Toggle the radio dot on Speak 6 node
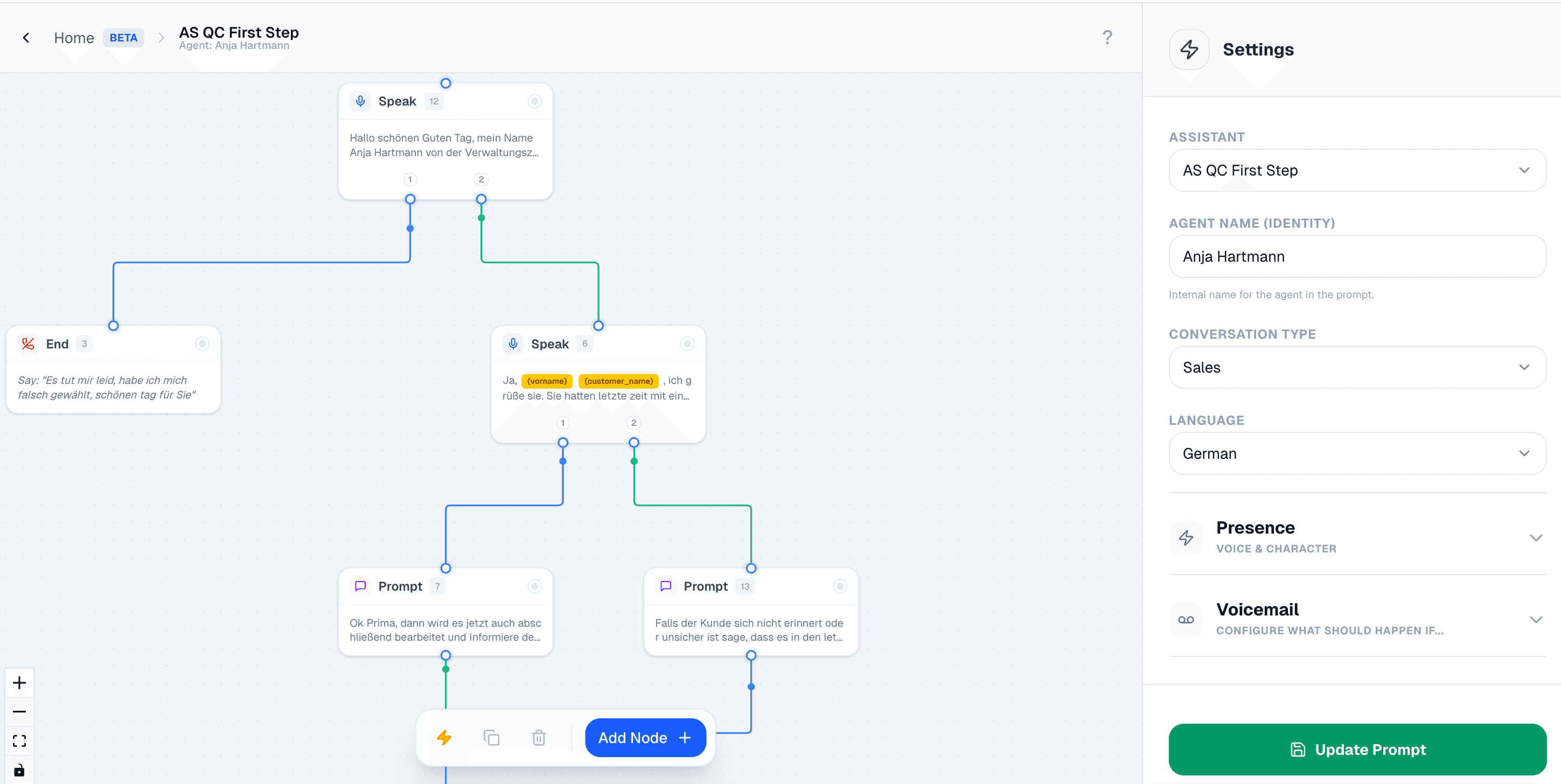The width and height of the screenshot is (1561, 784). pyautogui.click(x=687, y=344)
